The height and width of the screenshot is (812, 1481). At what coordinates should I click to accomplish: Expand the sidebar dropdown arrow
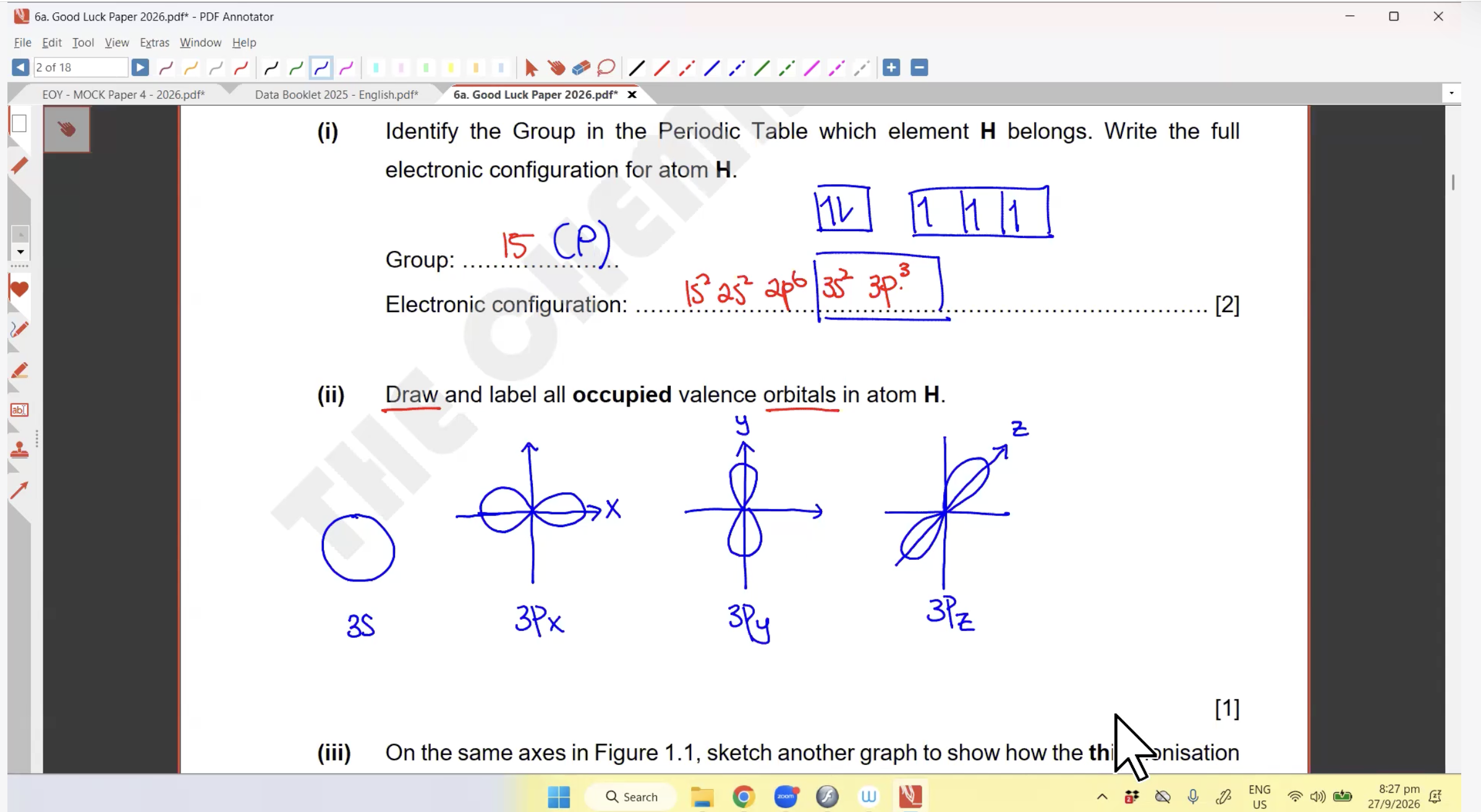20,252
